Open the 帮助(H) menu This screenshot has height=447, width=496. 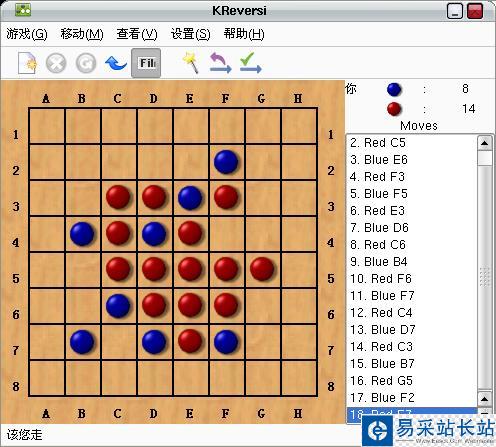tap(244, 34)
